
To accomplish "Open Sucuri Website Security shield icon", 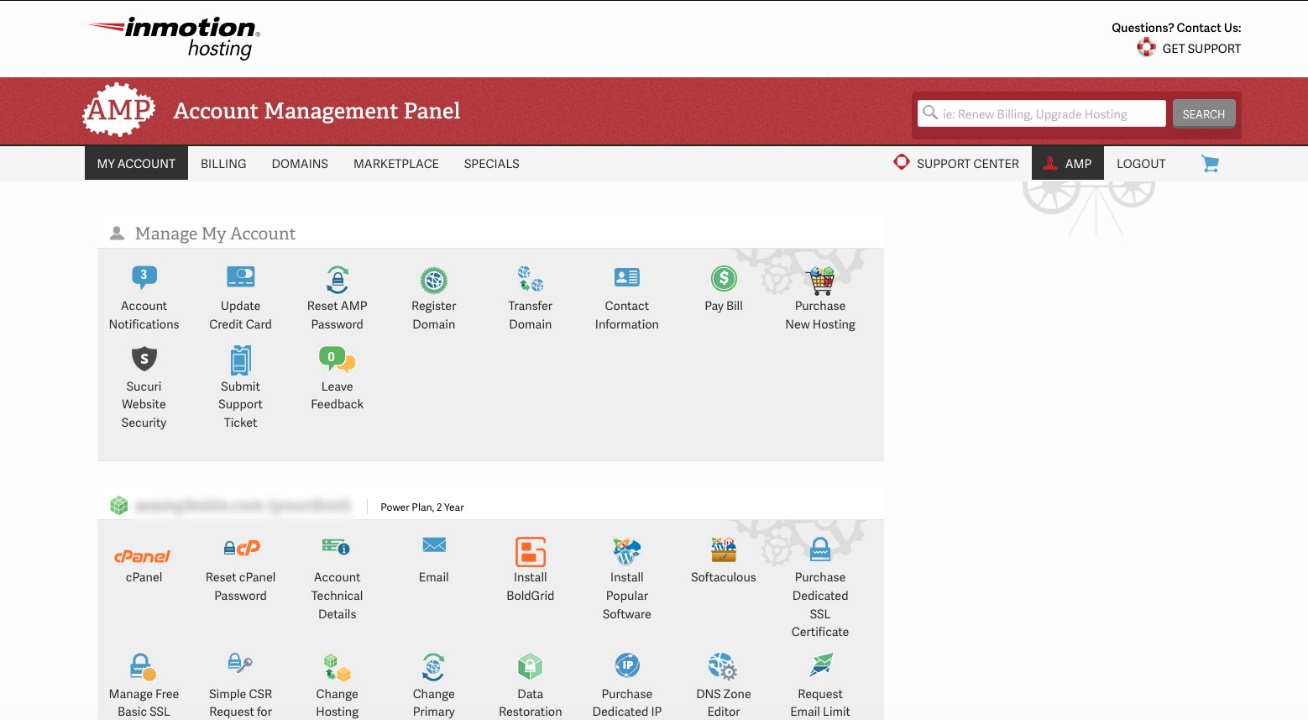I will point(144,358).
